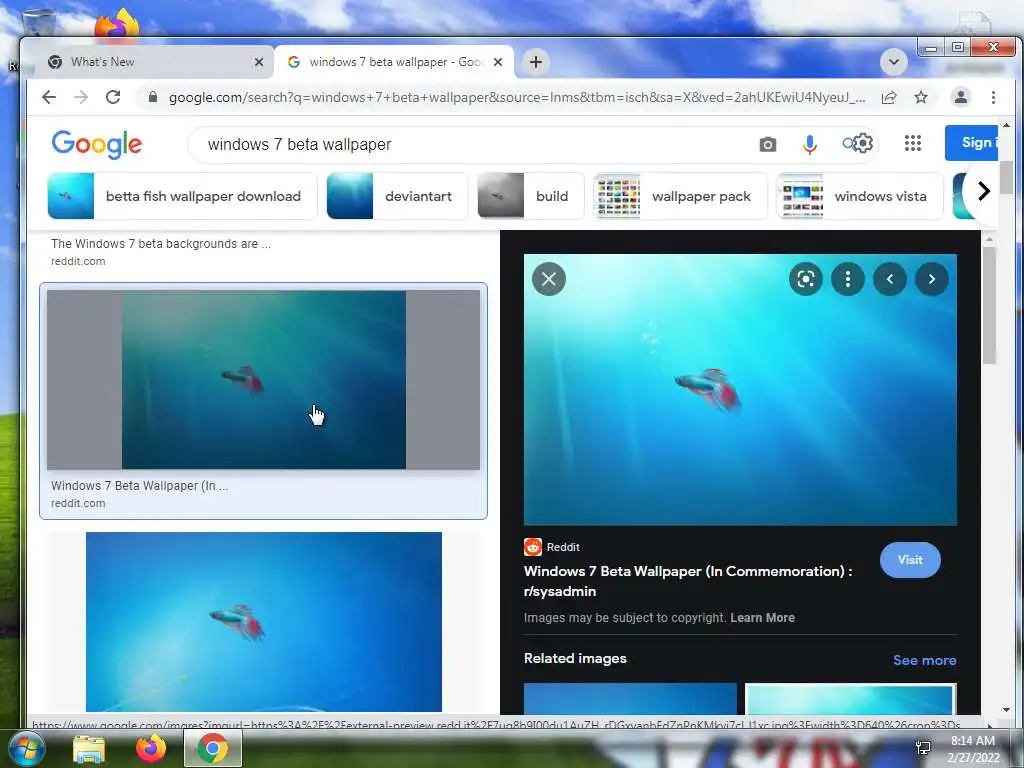Click the large betta fish preview image
Viewport: 1024px width, 768px height.
[740, 390]
